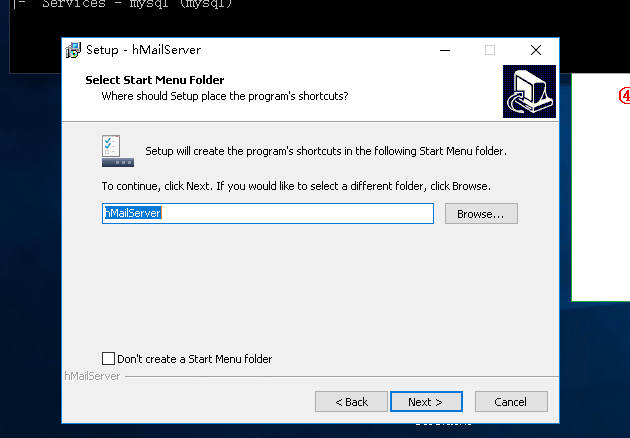Click the 'Setup will create the program's shortcuts' text
The width and height of the screenshot is (630, 438).
(x=326, y=151)
